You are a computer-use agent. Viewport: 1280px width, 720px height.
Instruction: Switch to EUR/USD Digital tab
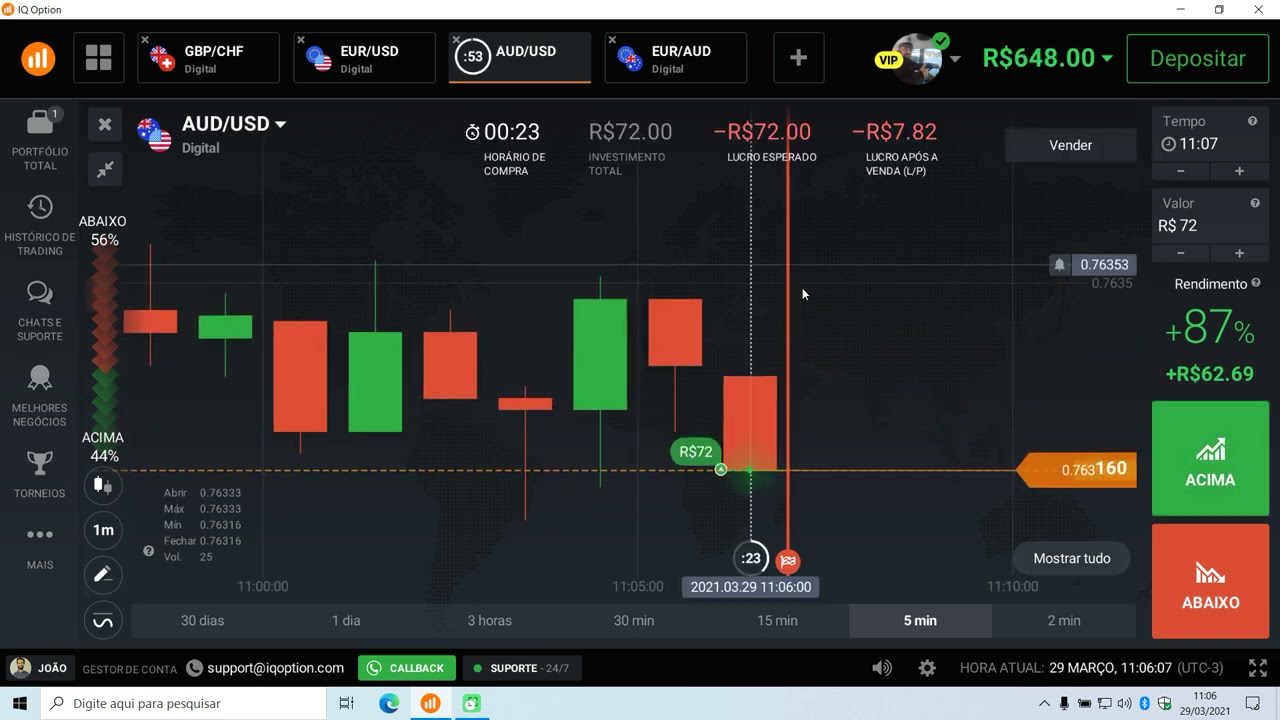pos(364,58)
